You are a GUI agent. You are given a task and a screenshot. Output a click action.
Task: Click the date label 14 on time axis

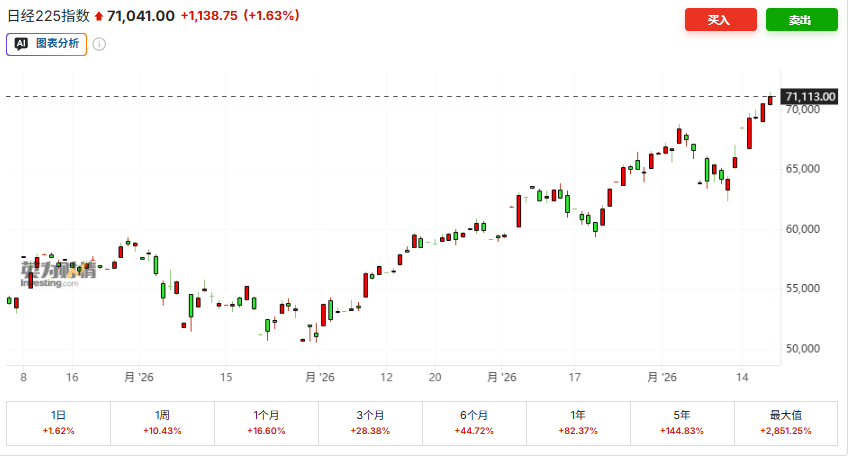[742, 377]
